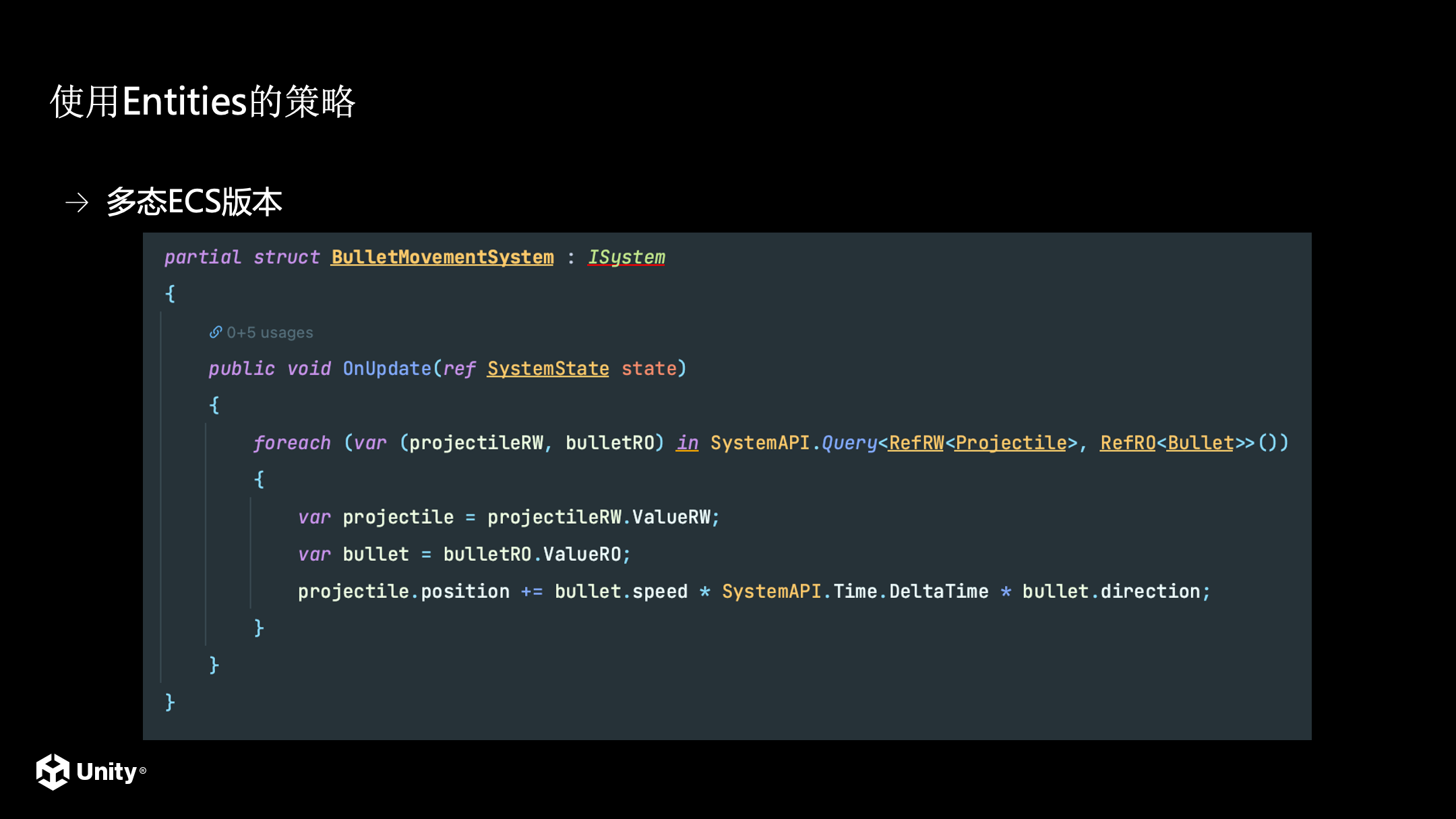Click the Bullet type in the query

pyautogui.click(x=1201, y=443)
